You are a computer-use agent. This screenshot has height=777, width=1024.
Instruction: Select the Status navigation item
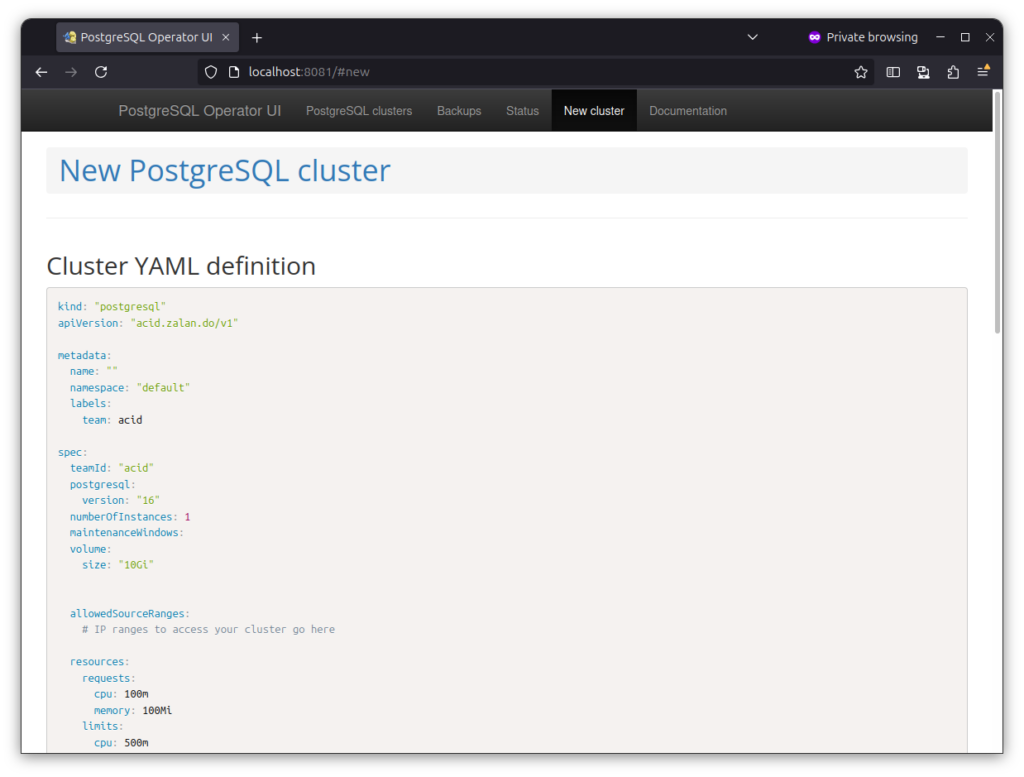pos(522,110)
